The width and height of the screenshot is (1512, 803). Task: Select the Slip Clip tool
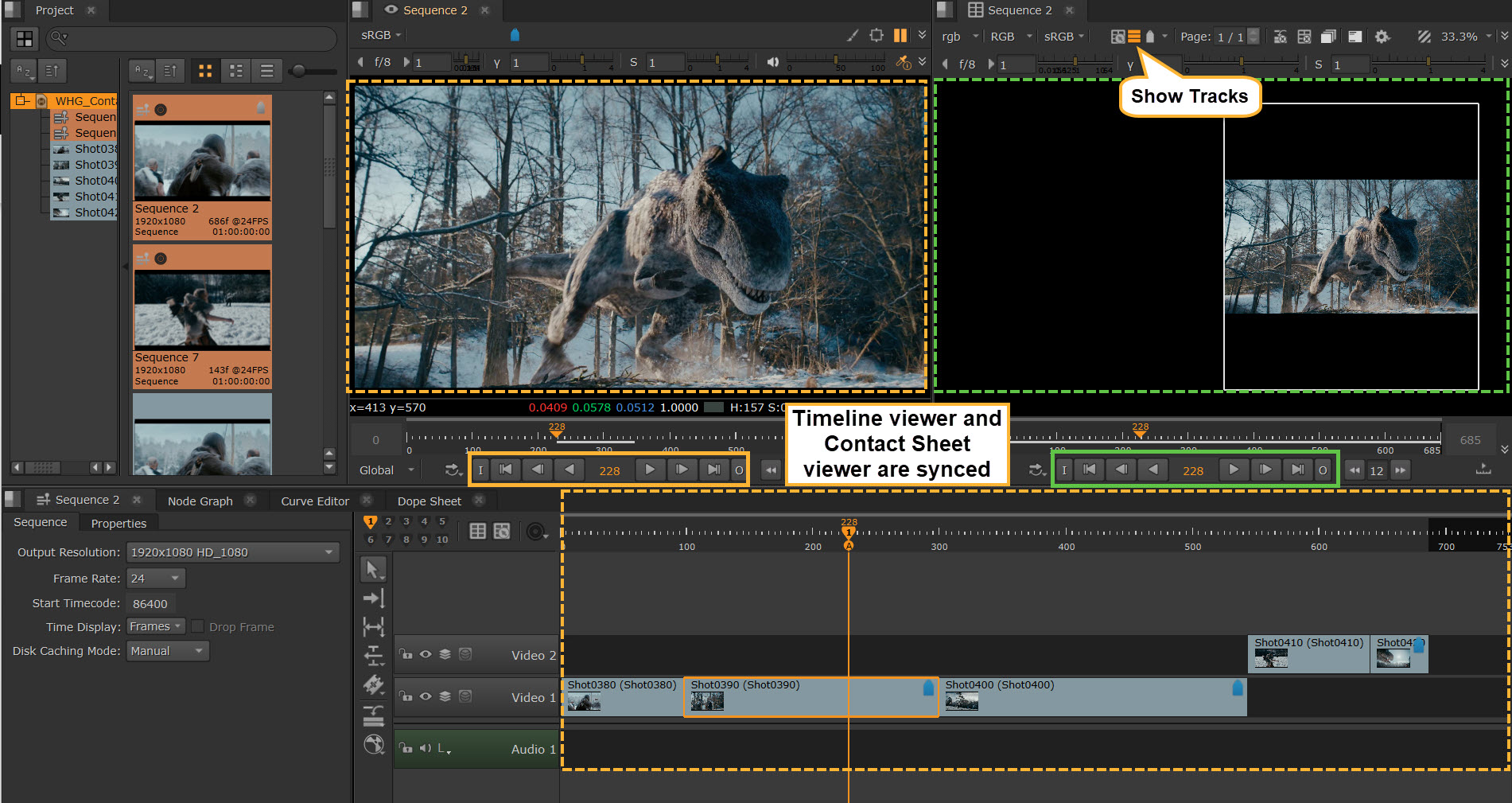(373, 627)
